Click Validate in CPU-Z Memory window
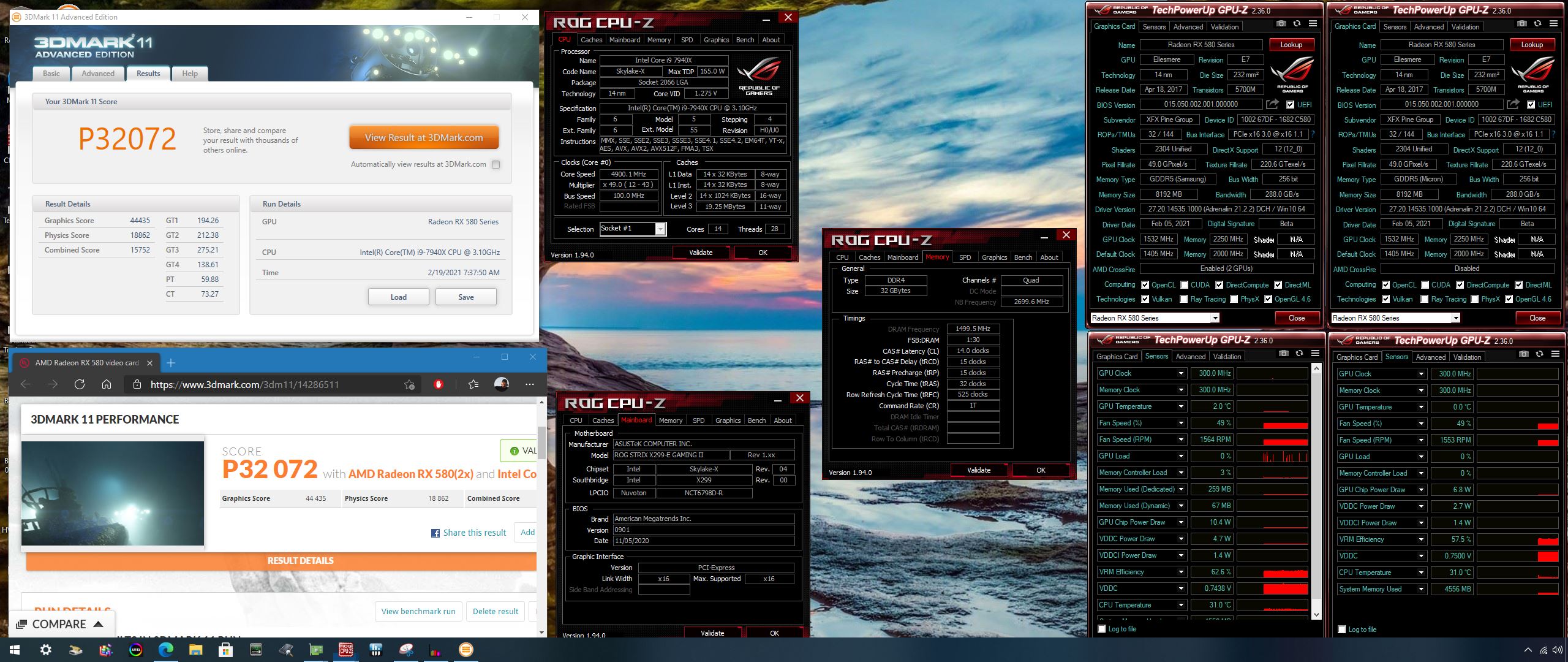The height and width of the screenshot is (662, 1568). [979, 470]
